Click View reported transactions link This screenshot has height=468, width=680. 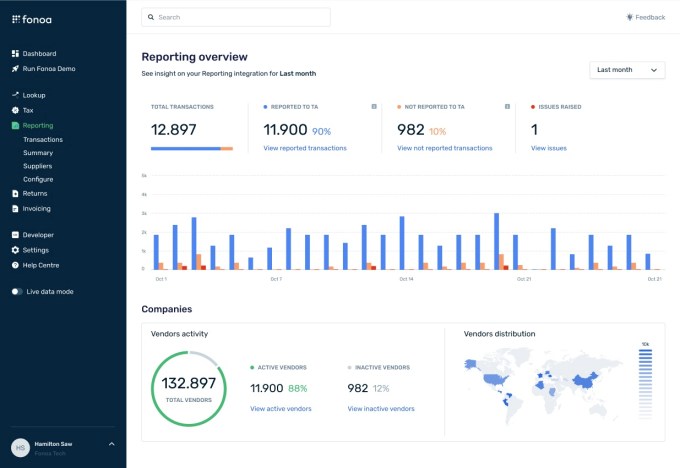point(305,148)
